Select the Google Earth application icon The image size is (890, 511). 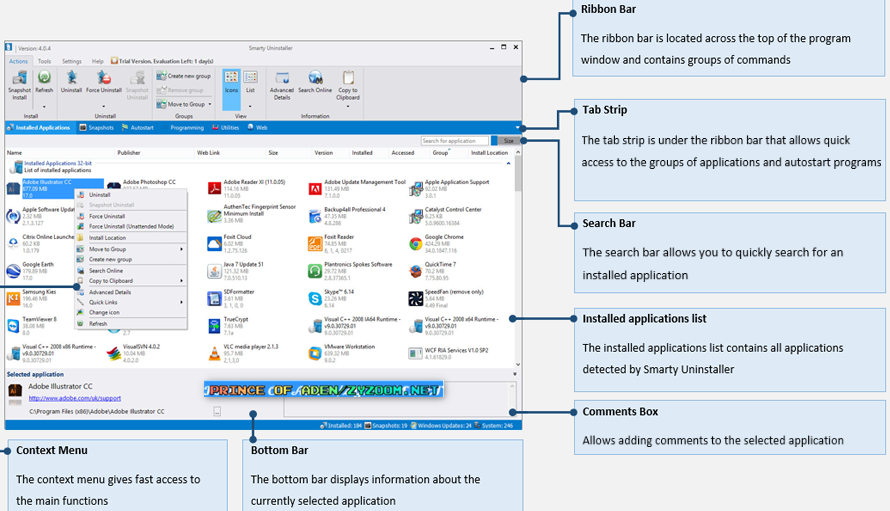pos(13,271)
